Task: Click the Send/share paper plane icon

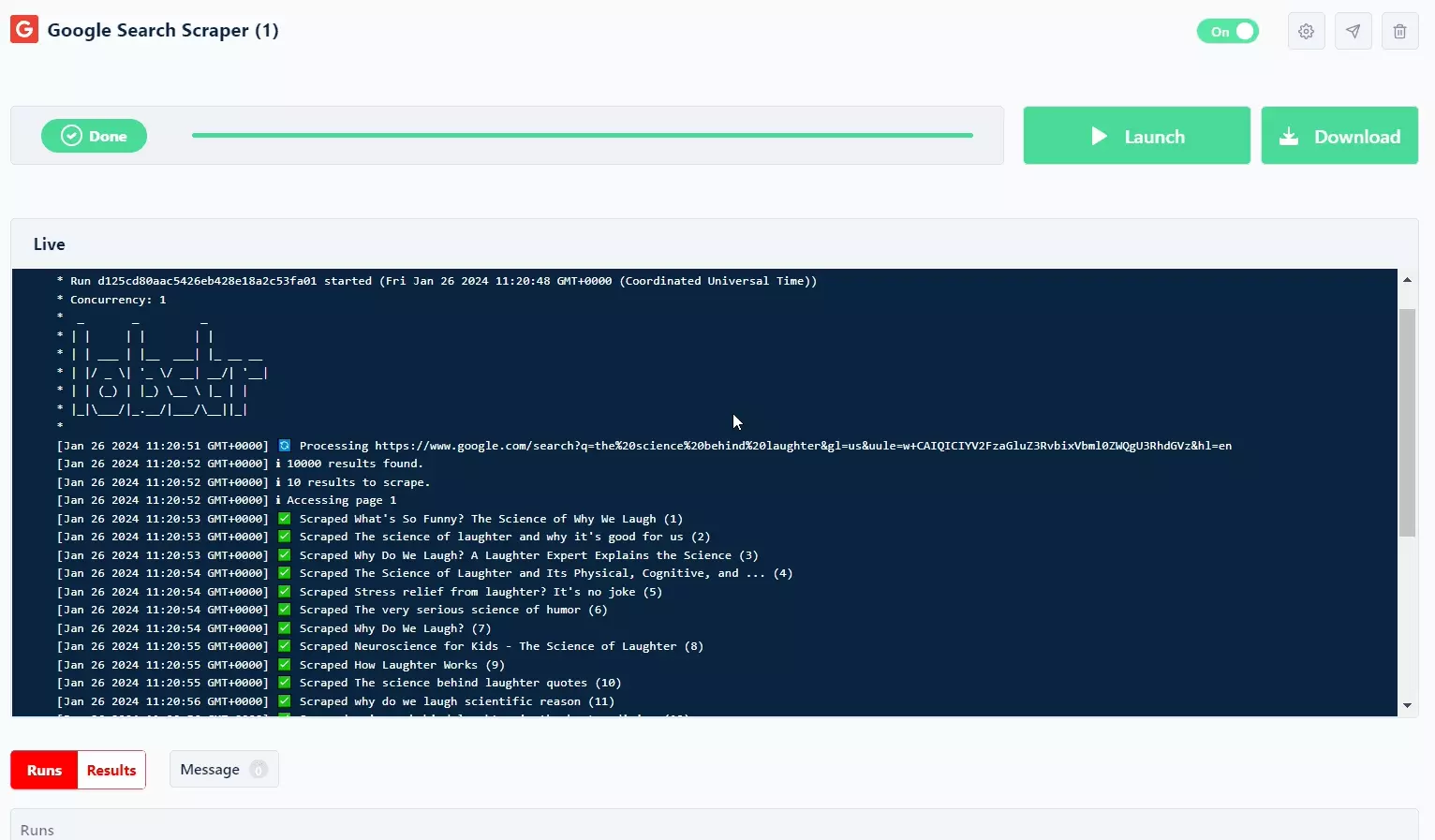Action: tap(1353, 31)
